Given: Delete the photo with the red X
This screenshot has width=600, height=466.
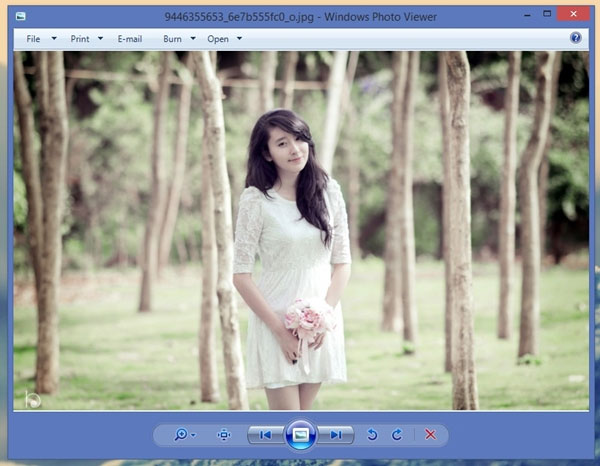Looking at the screenshot, I should tap(430, 435).
